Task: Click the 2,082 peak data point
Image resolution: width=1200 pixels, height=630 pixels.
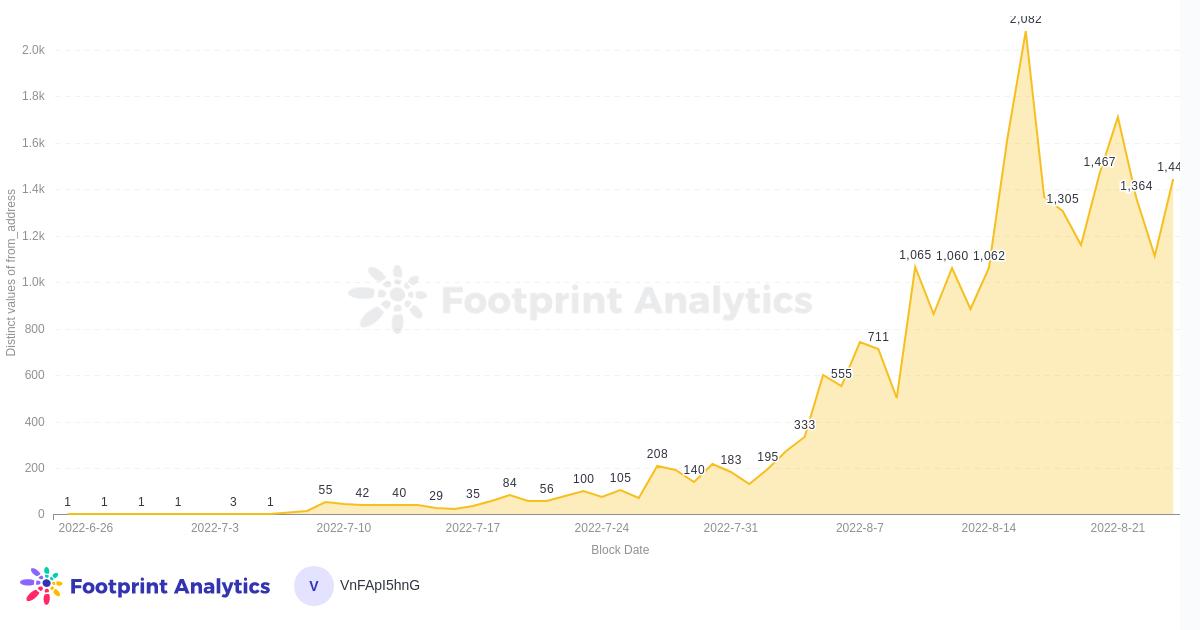Action: (1025, 31)
